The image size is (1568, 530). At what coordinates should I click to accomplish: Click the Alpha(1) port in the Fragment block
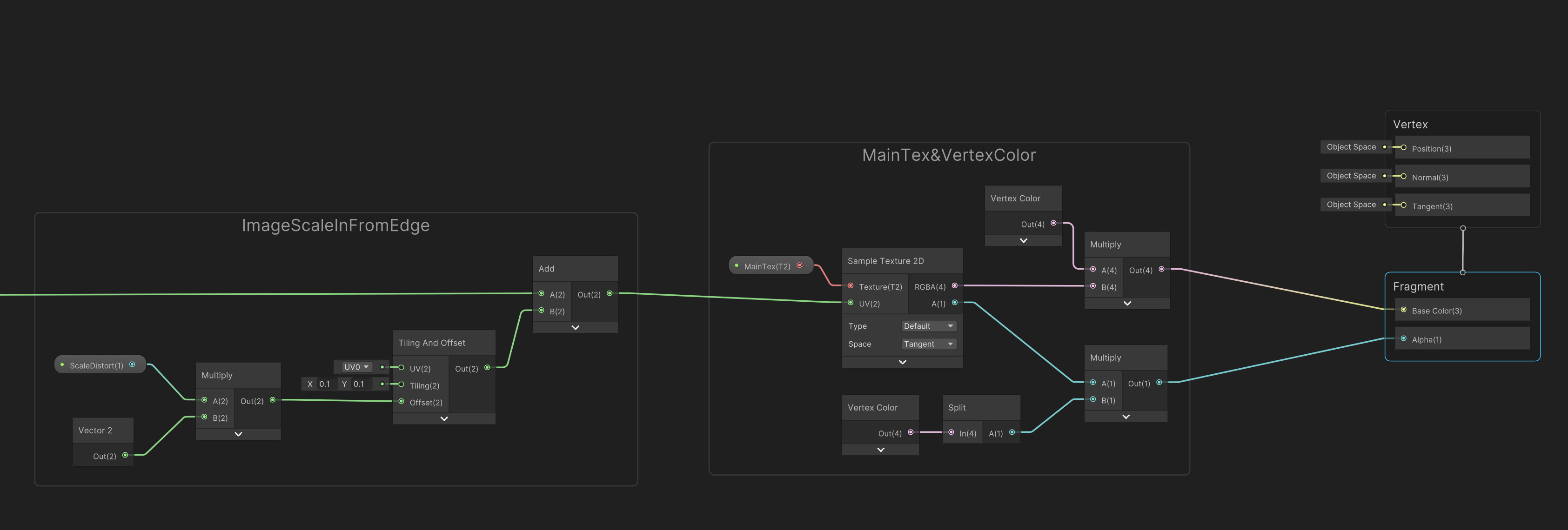(1404, 339)
